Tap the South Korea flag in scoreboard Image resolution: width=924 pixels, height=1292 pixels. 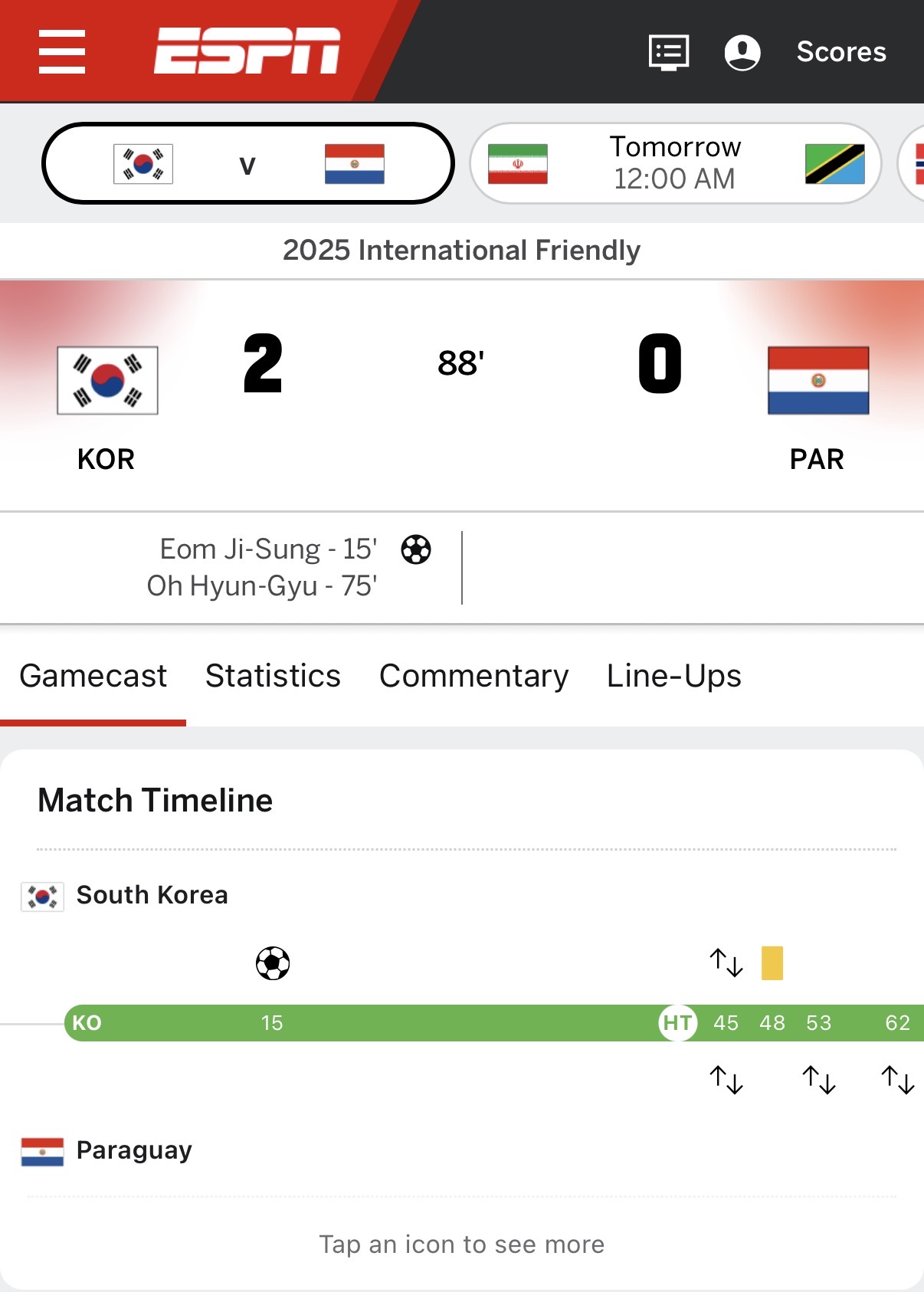click(x=107, y=380)
